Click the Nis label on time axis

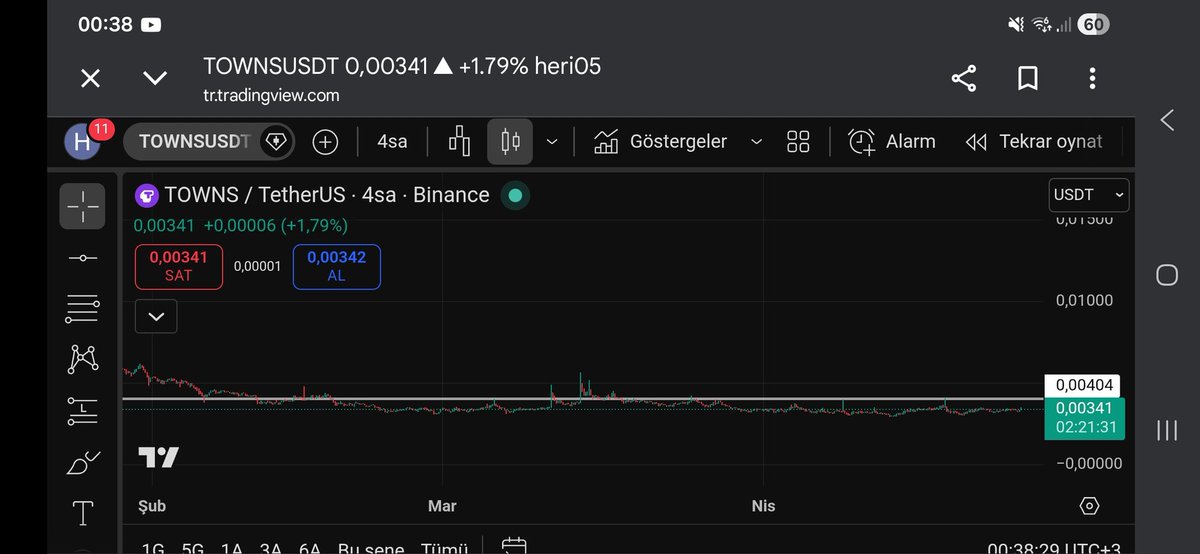point(763,506)
